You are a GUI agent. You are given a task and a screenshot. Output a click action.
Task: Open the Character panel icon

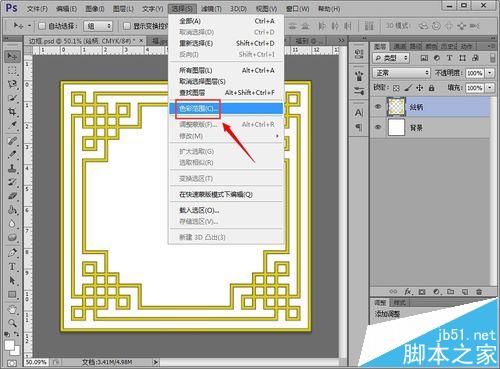(359, 113)
